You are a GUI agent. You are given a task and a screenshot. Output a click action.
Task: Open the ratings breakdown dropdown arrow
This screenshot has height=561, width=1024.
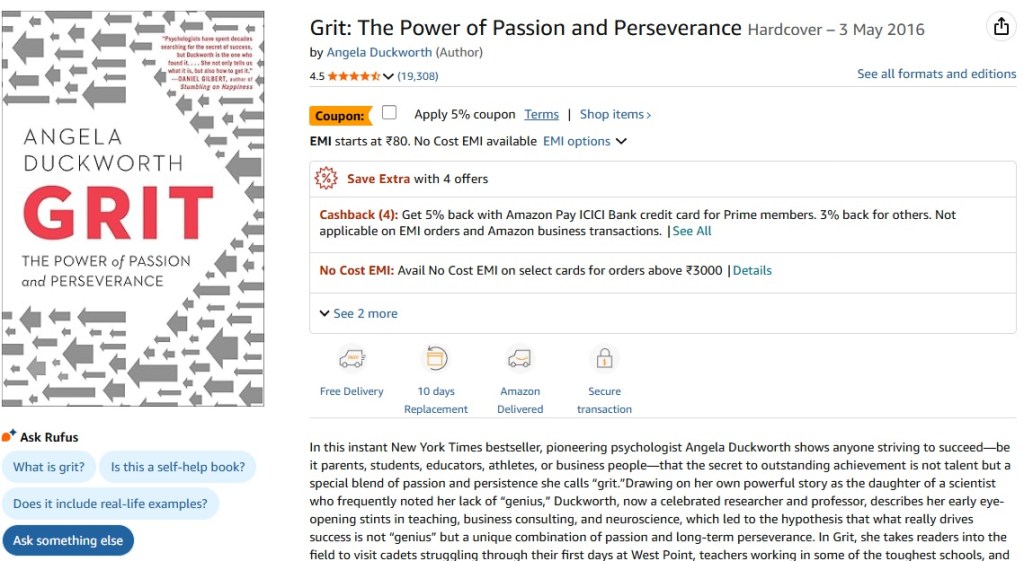388,76
